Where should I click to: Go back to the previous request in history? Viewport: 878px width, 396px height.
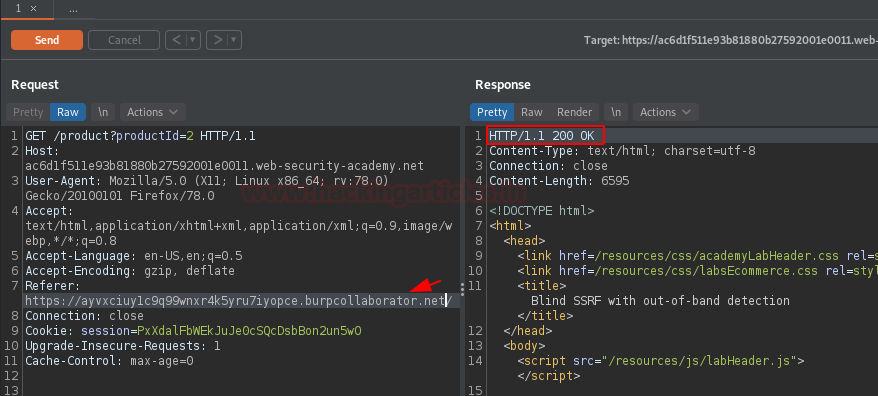coord(176,40)
